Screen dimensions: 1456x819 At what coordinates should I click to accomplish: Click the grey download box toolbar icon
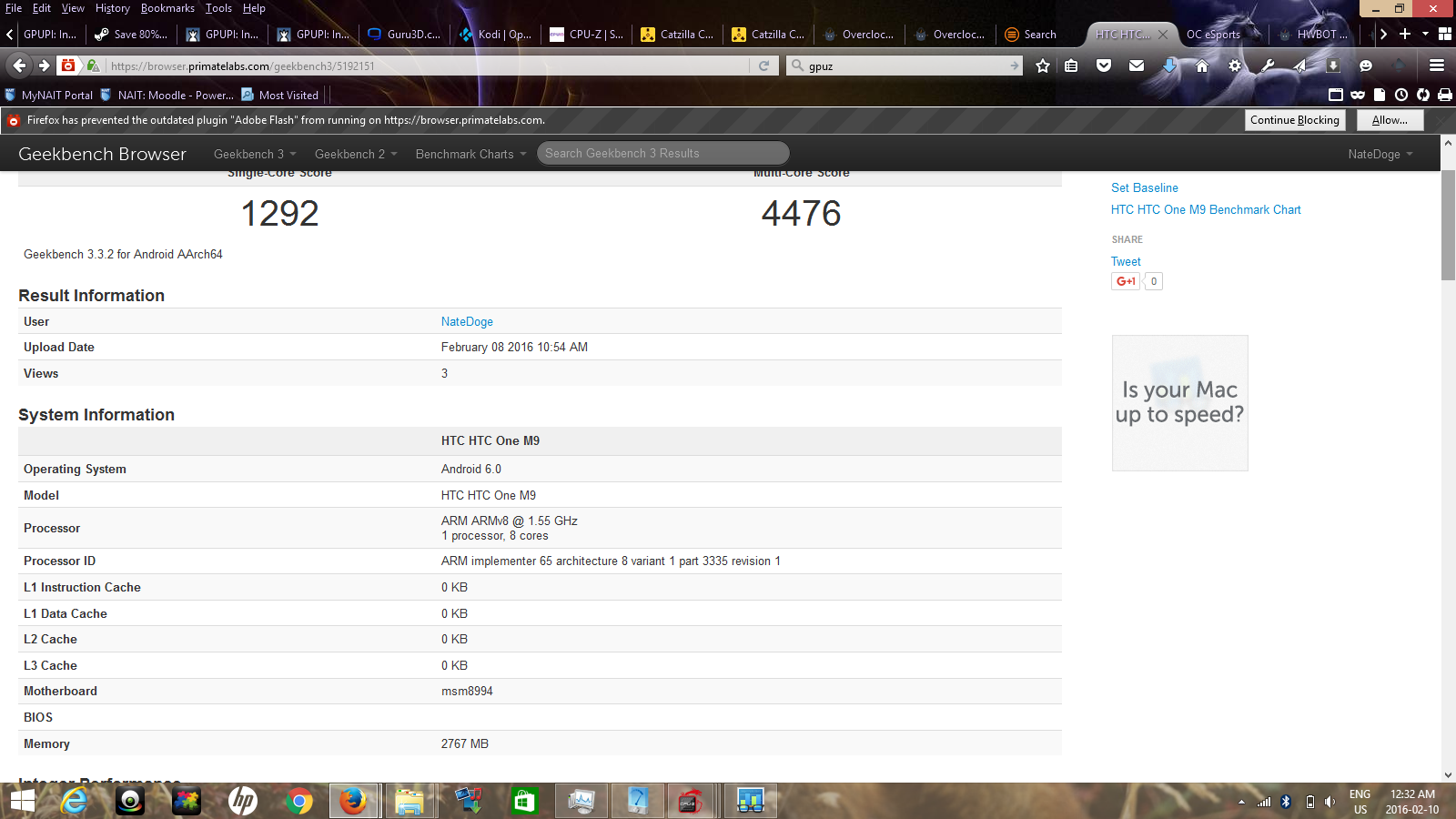[x=1333, y=66]
